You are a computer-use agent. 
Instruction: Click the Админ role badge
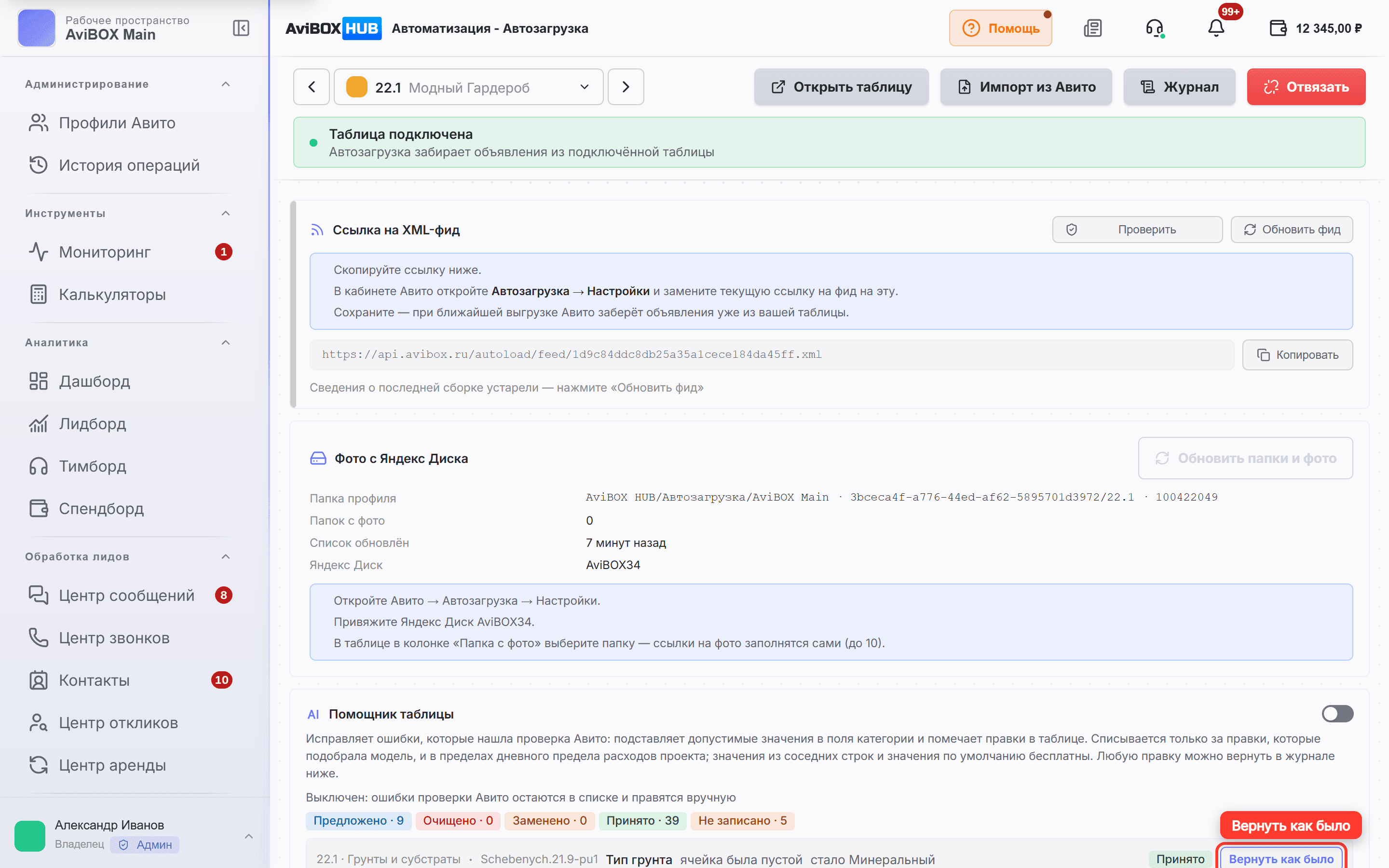(145, 844)
